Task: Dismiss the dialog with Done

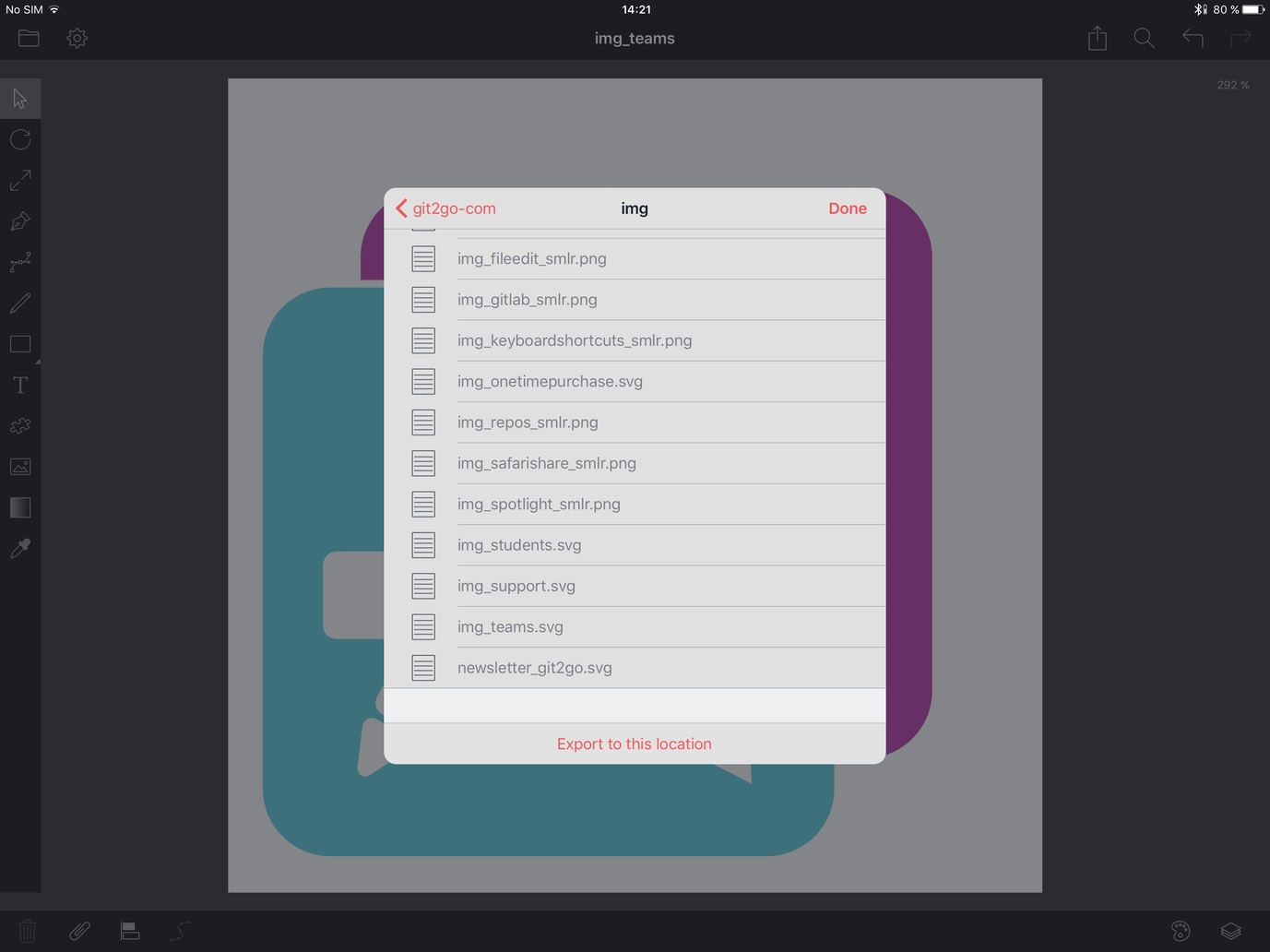Action: (847, 208)
